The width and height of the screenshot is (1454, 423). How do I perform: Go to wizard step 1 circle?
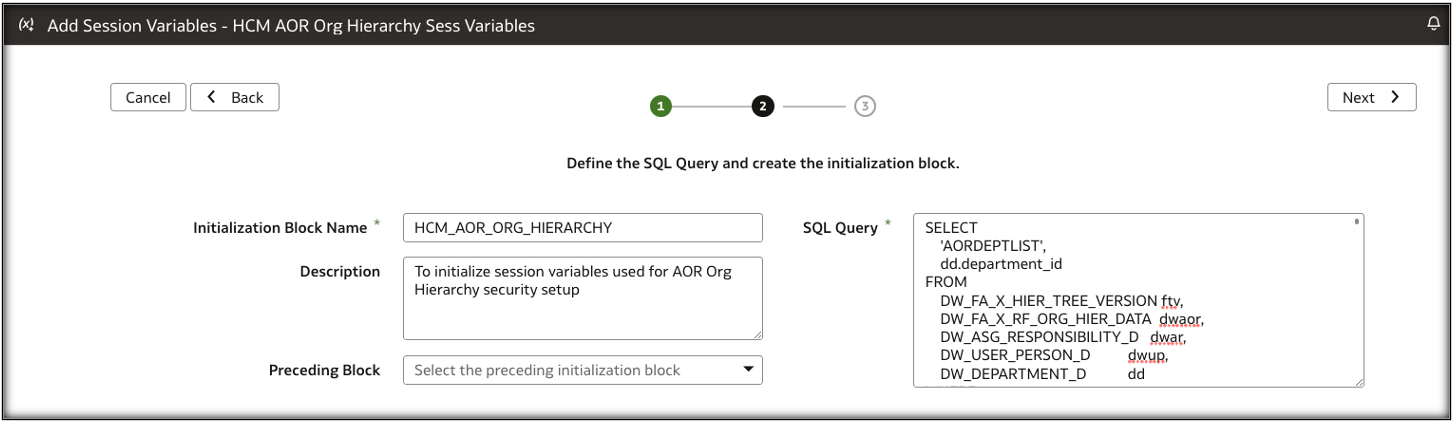[661, 105]
